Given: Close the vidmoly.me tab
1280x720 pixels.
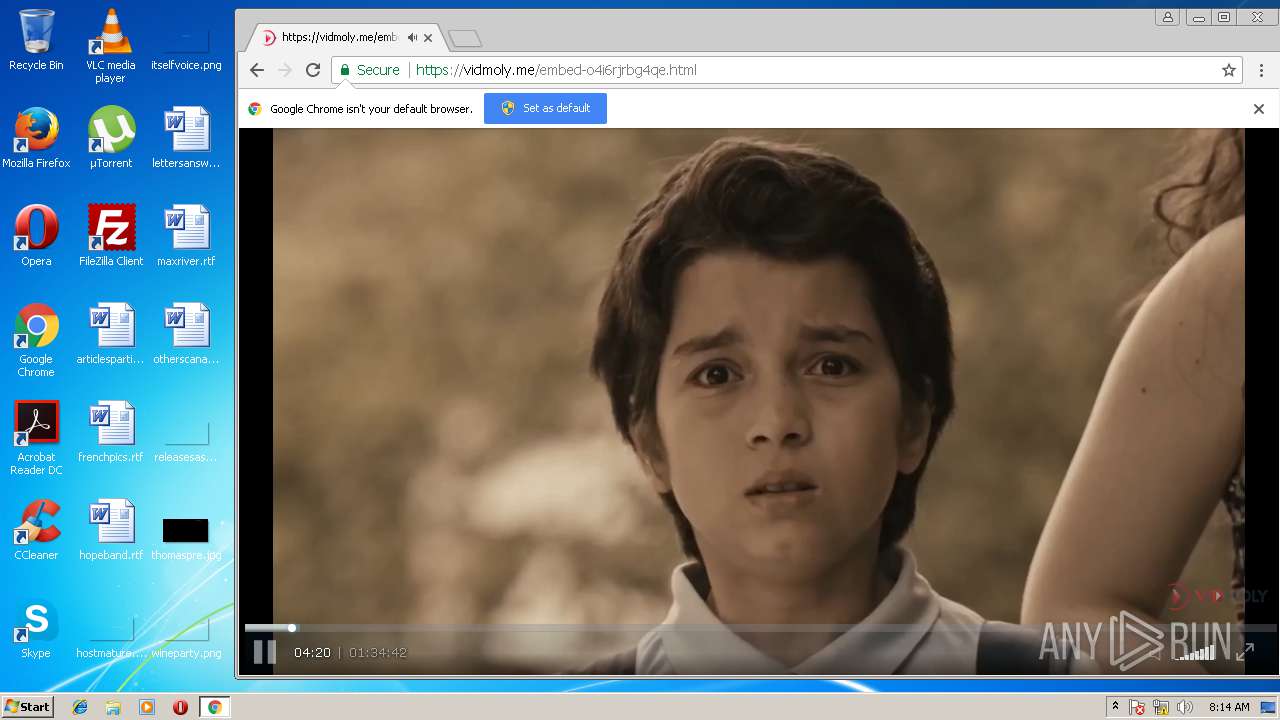Looking at the screenshot, I should click(428, 38).
